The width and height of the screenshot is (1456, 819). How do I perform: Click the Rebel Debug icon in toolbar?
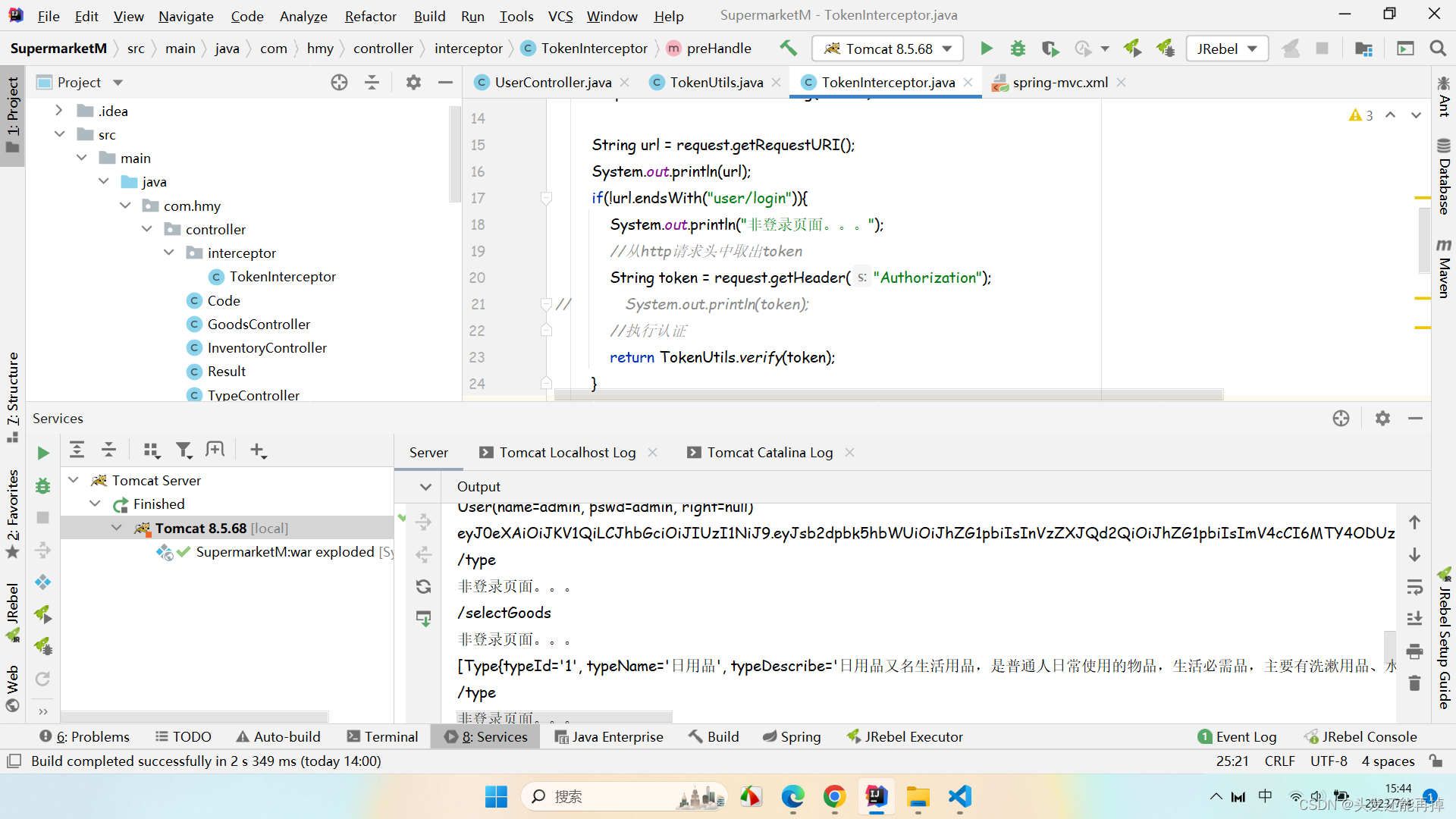(x=1166, y=49)
